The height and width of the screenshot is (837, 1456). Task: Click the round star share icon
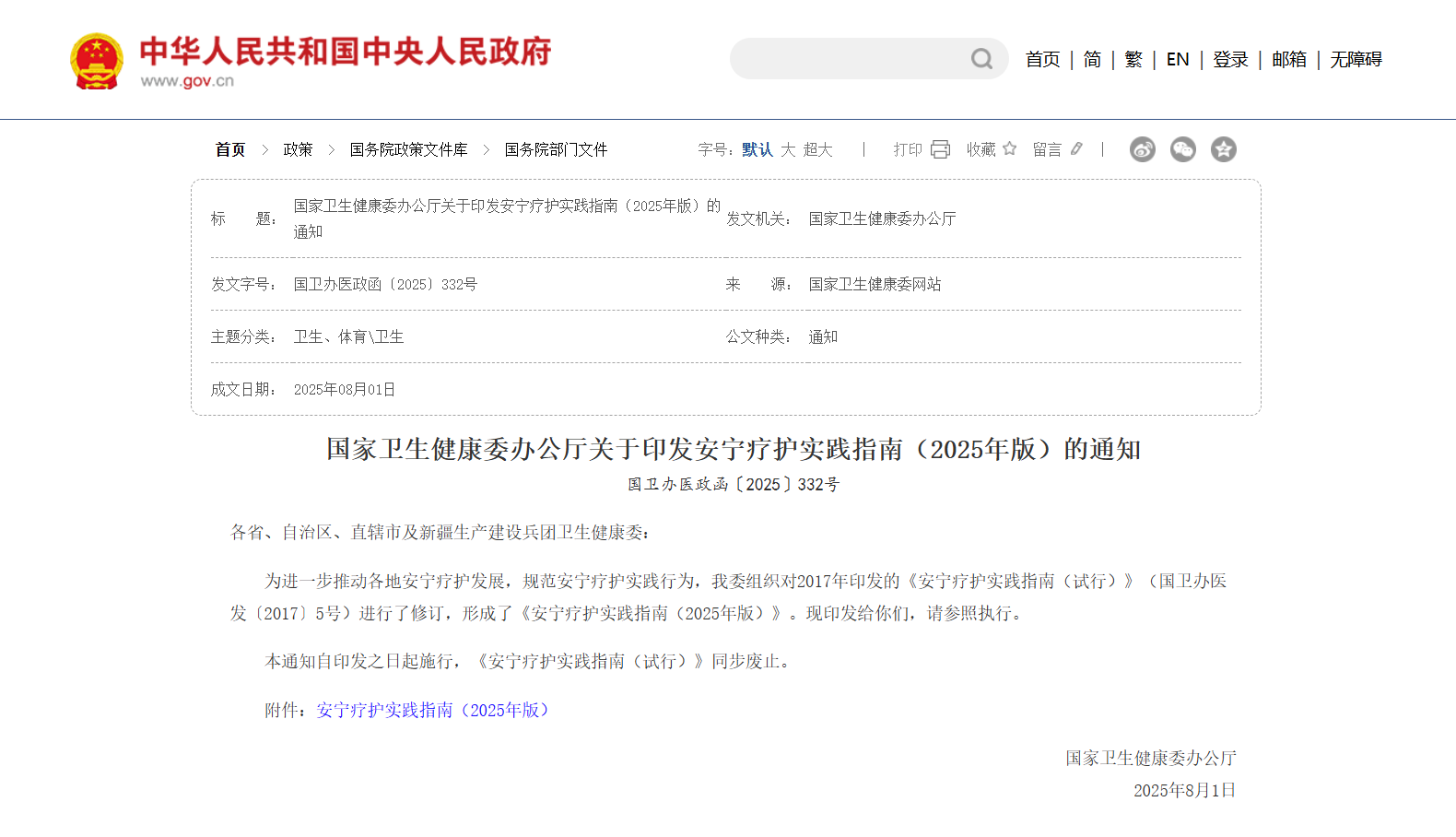pos(1224,149)
